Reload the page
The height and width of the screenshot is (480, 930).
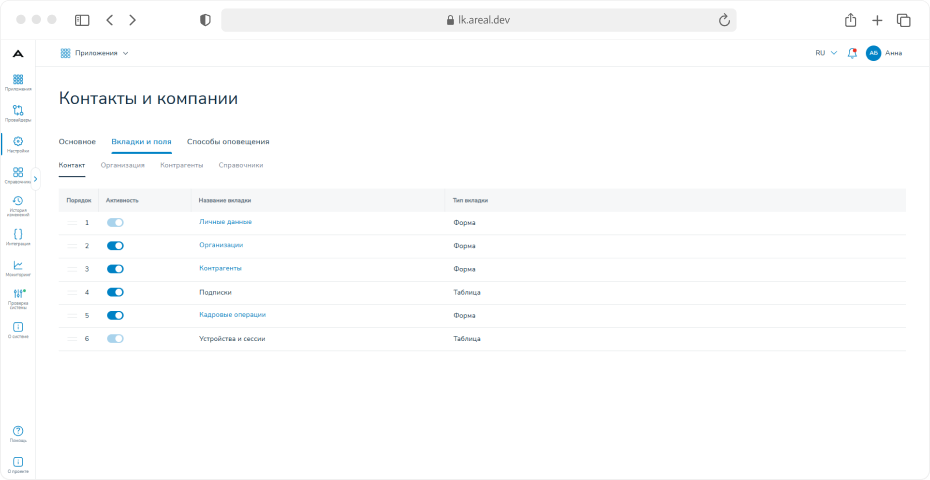[x=724, y=20]
